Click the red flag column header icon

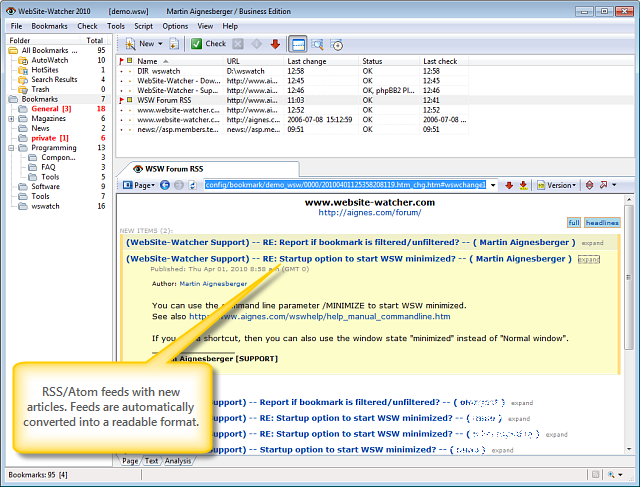point(121,61)
